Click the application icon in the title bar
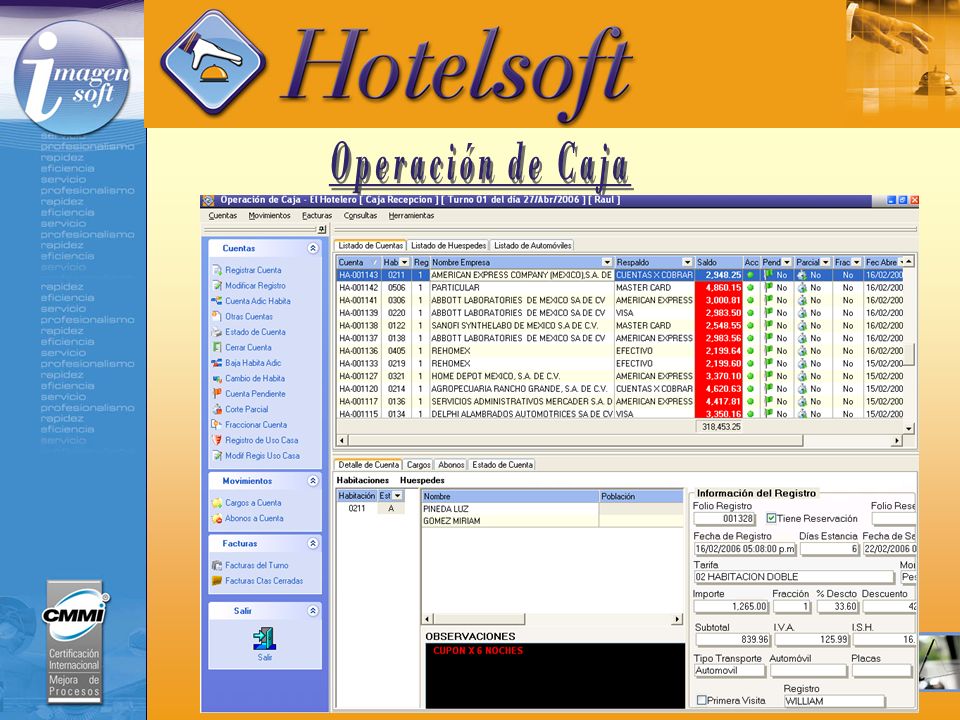 coord(208,201)
